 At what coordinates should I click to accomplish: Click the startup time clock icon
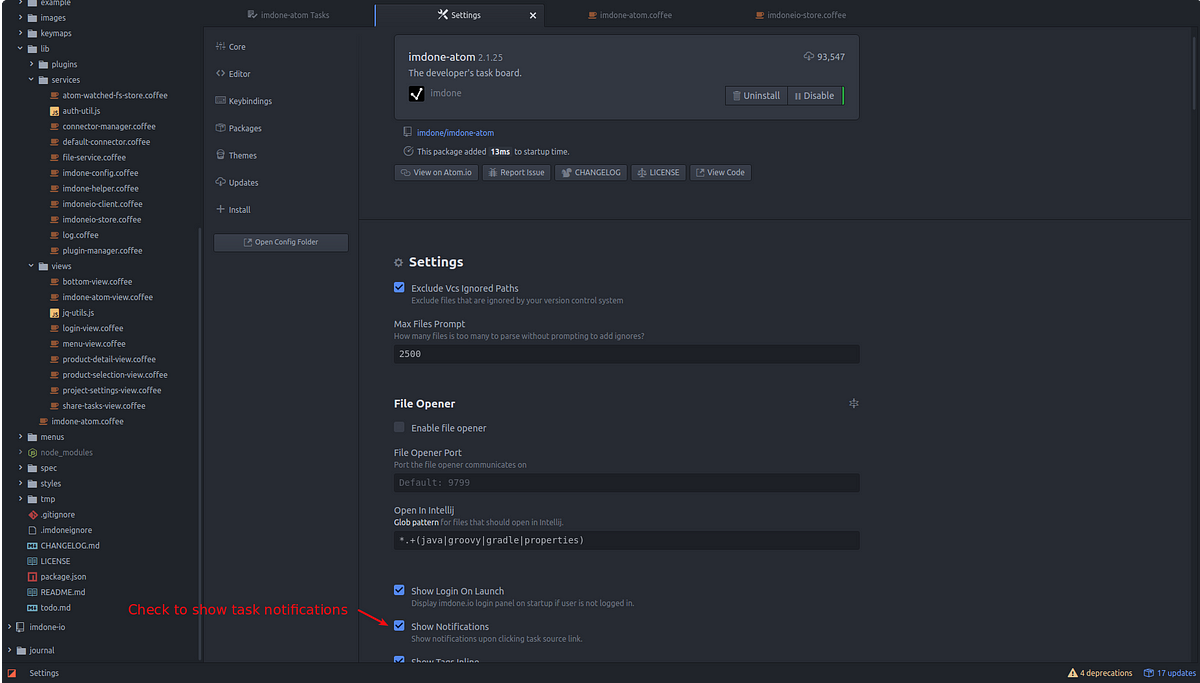(x=408, y=151)
